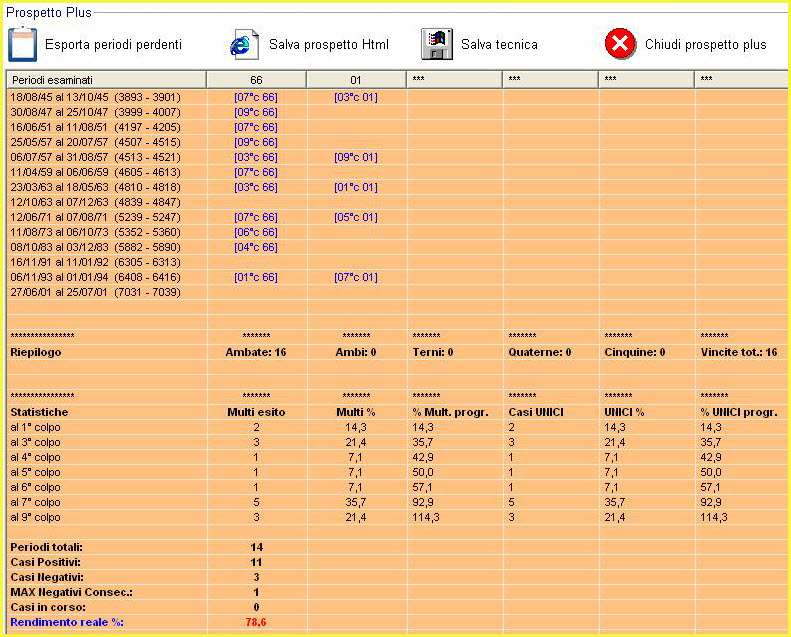The image size is (791, 637).
Task: Click the floppy disk save icon
Action: click(x=437, y=44)
